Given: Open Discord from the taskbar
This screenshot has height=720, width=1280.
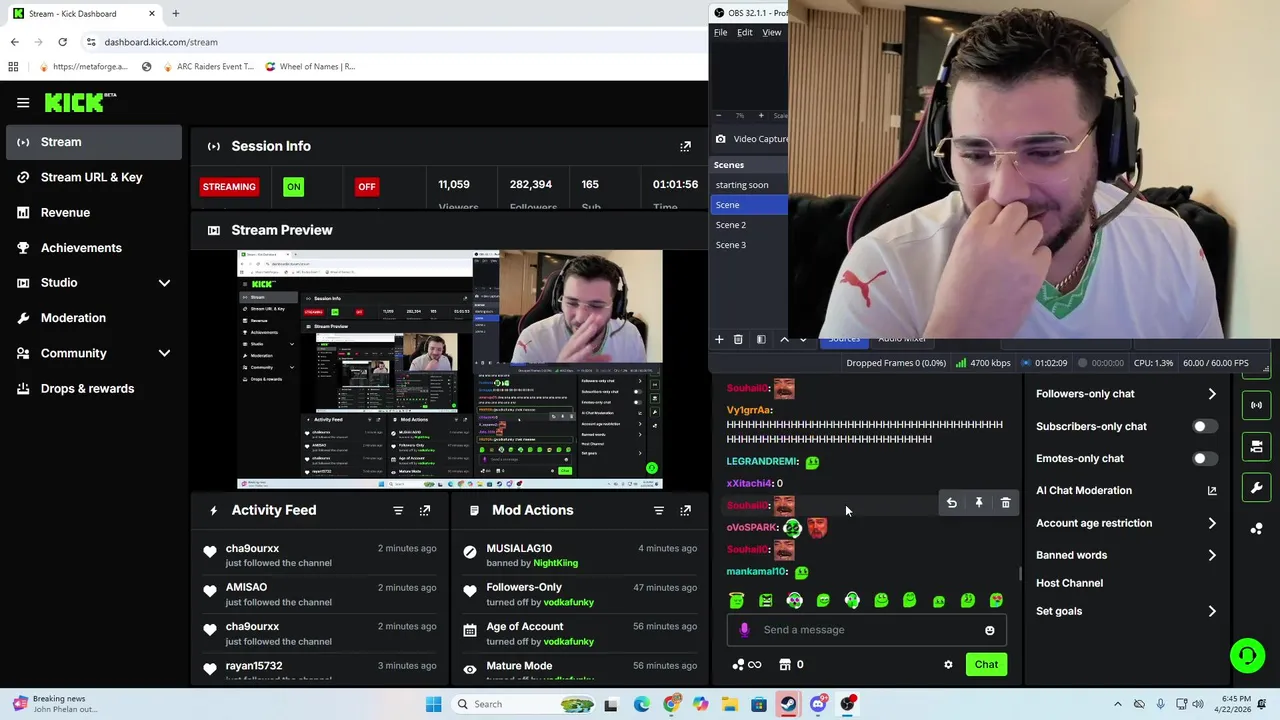Looking at the screenshot, I should [818, 704].
